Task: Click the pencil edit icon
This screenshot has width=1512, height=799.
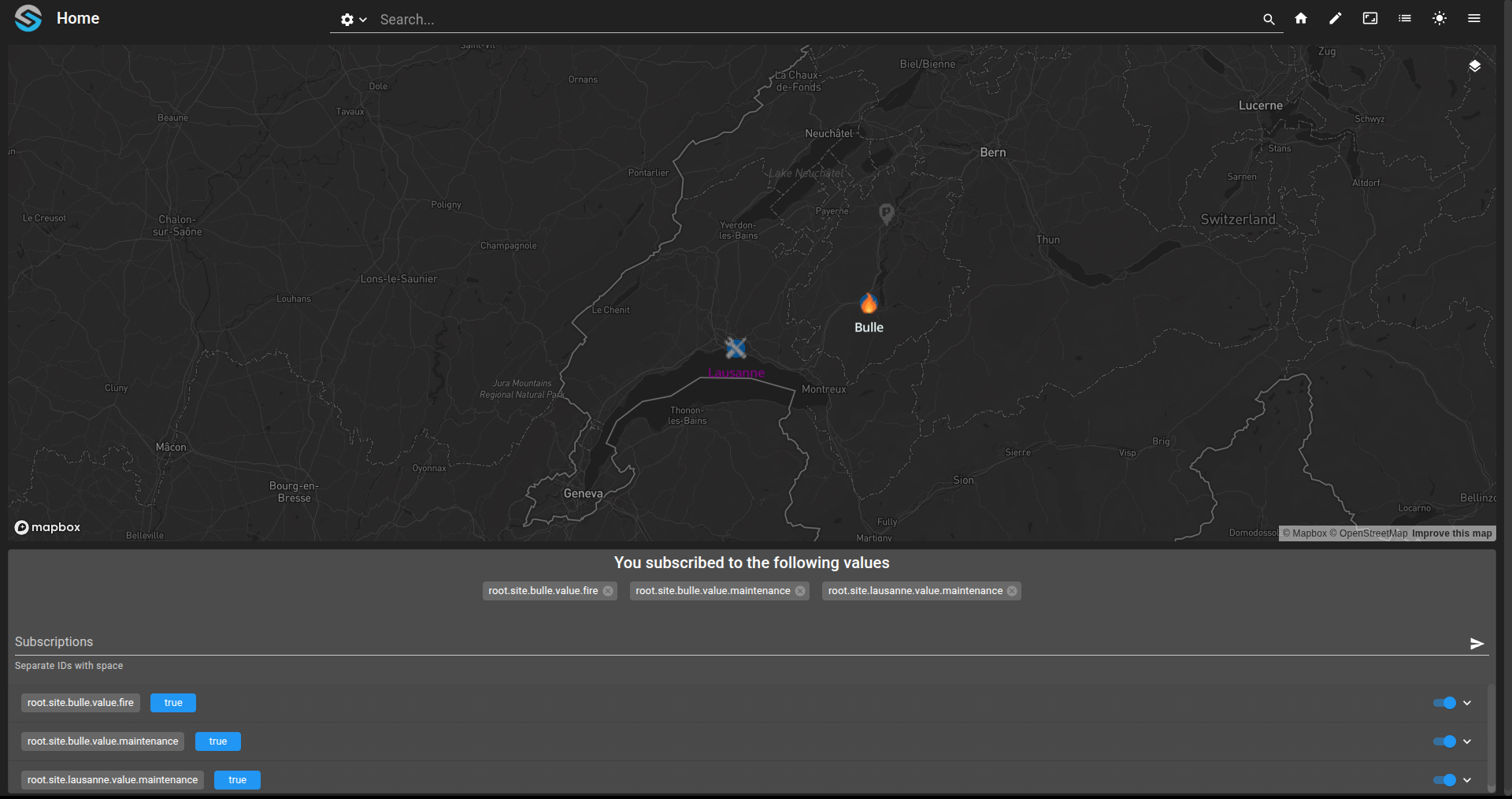Action: (x=1336, y=18)
